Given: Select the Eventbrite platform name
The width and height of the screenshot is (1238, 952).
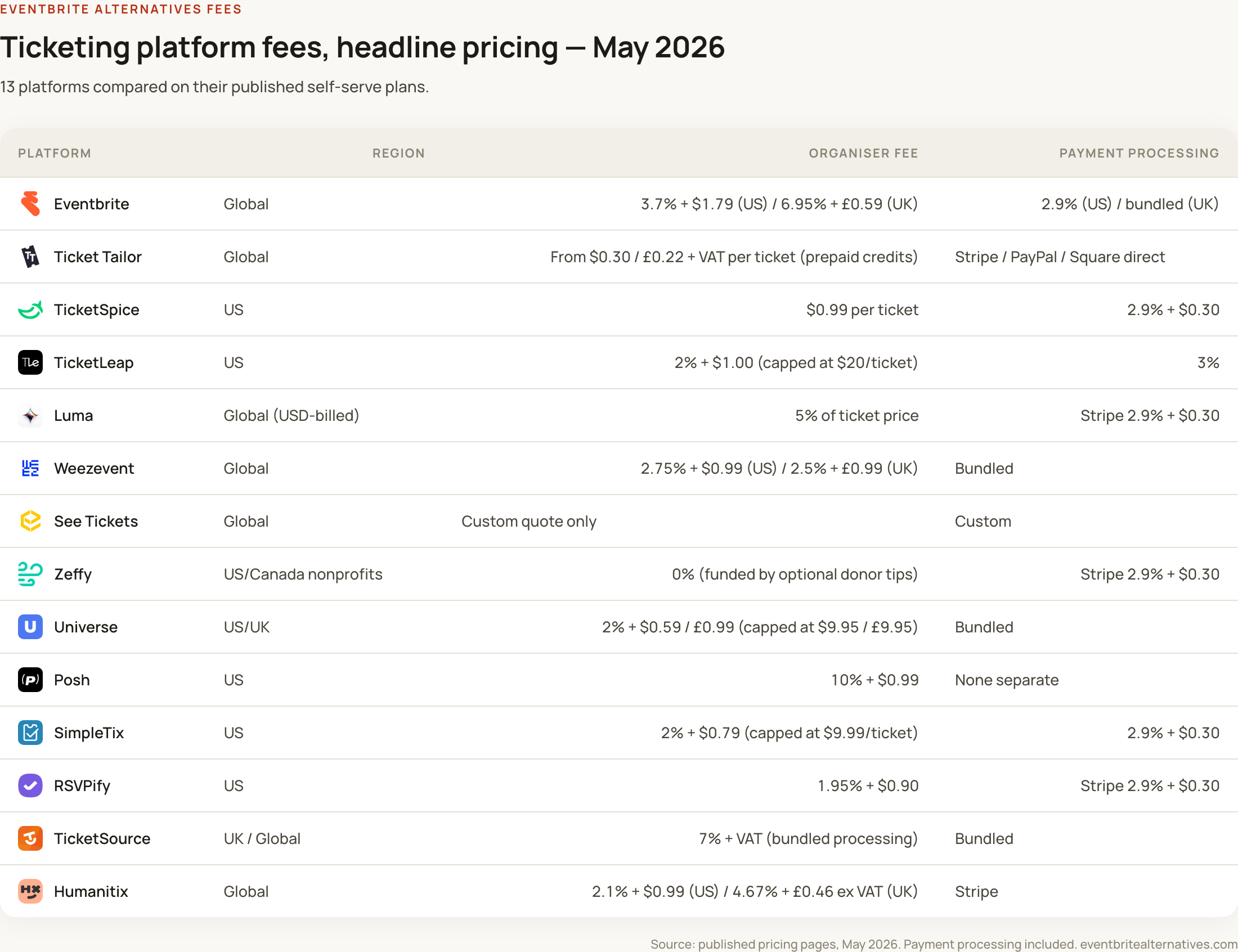Looking at the screenshot, I should (x=92, y=204).
